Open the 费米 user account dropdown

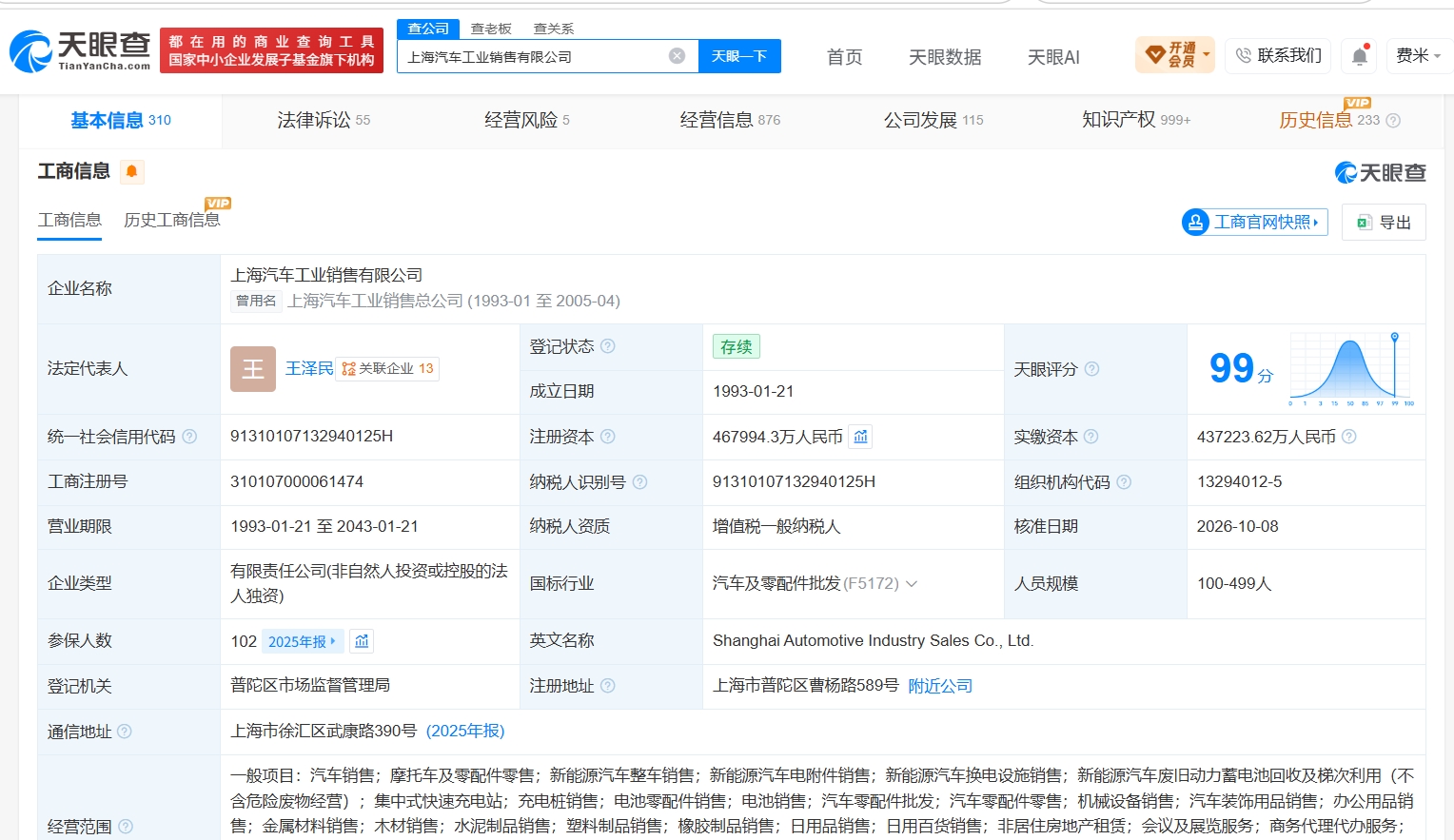tap(1418, 56)
